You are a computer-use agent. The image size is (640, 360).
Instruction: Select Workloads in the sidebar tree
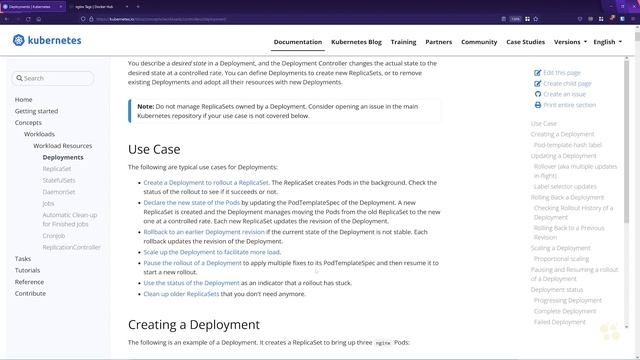(39, 134)
